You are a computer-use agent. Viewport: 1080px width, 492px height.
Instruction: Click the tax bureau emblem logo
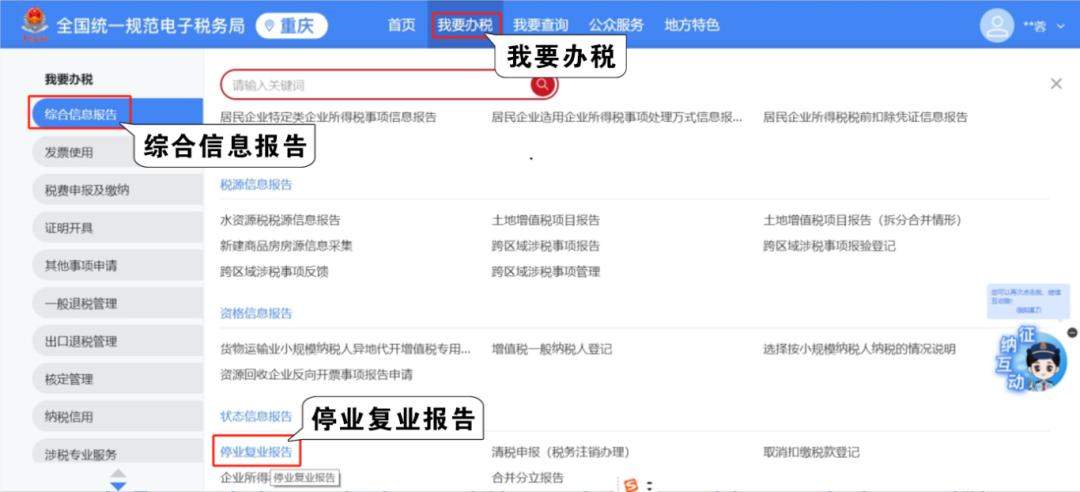tap(34, 25)
